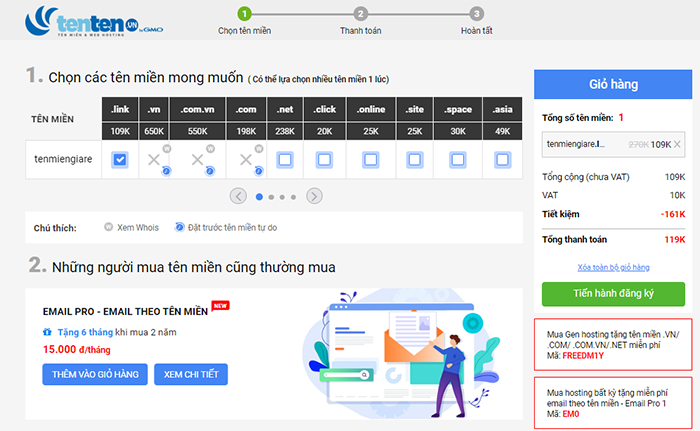This screenshot has width=700, height=431.
Task: Click the Tặng 6 tháng offer text
Action: click(85, 332)
